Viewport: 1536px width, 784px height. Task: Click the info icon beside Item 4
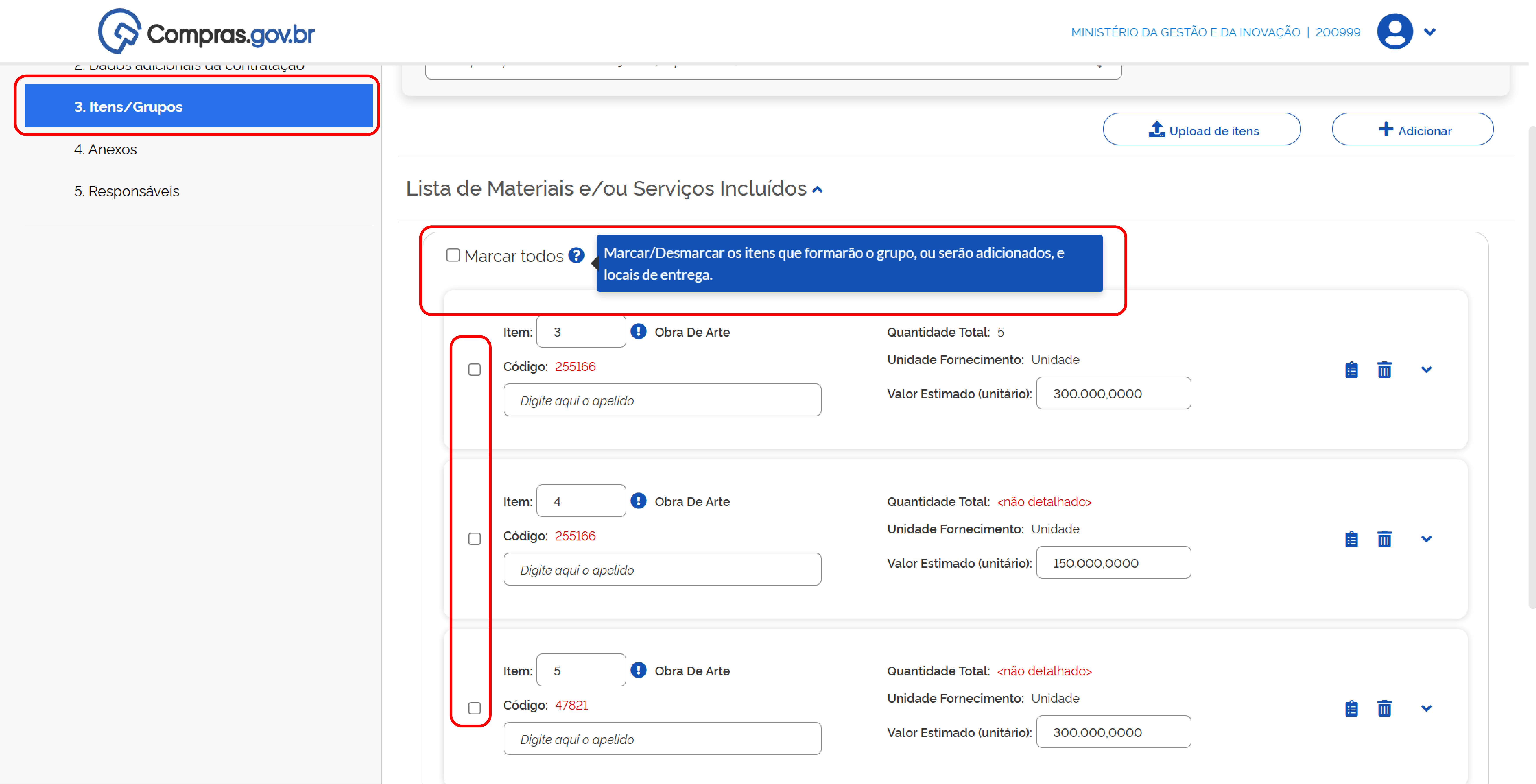(x=639, y=501)
